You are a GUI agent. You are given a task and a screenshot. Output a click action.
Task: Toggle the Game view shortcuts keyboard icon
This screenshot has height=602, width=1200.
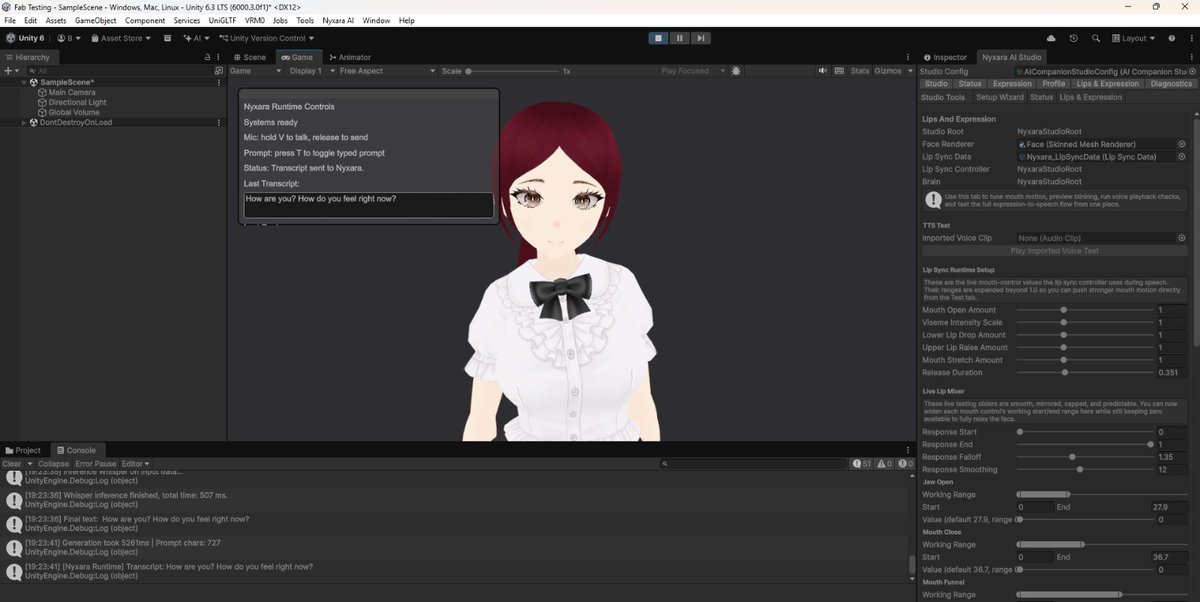(839, 71)
